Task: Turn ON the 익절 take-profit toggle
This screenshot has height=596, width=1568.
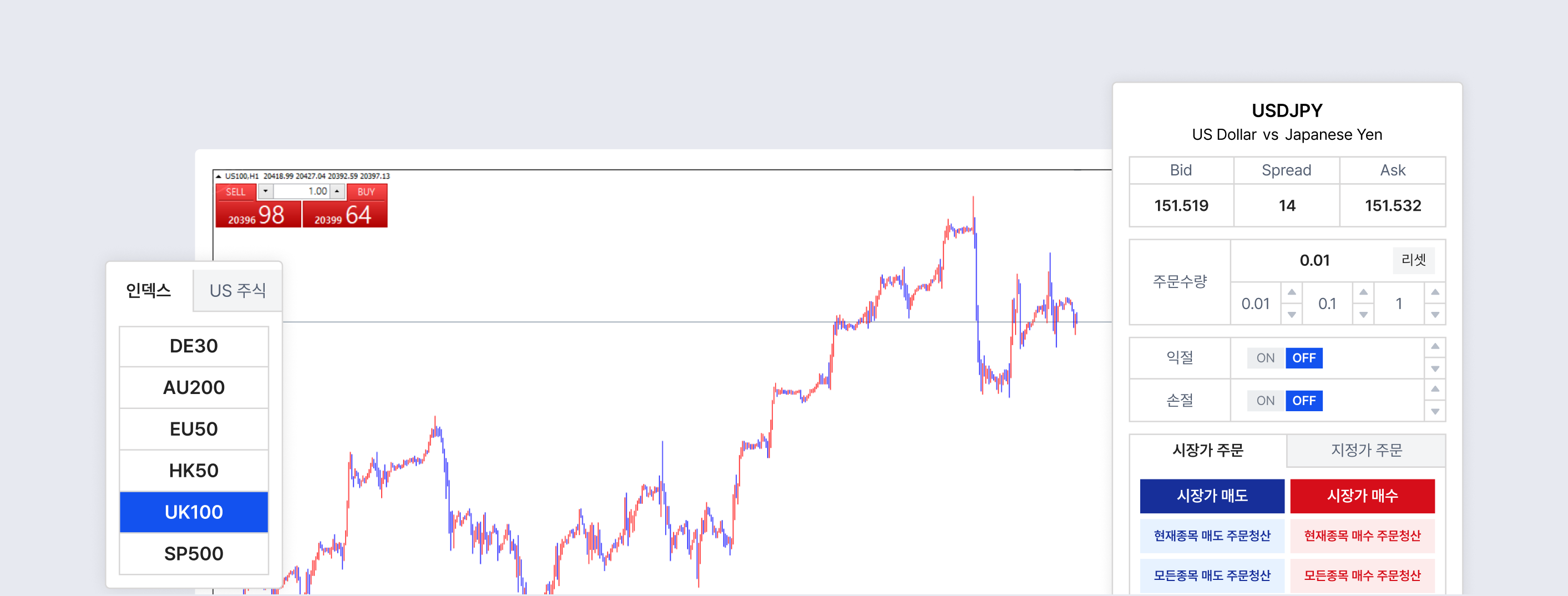Action: (x=1266, y=358)
